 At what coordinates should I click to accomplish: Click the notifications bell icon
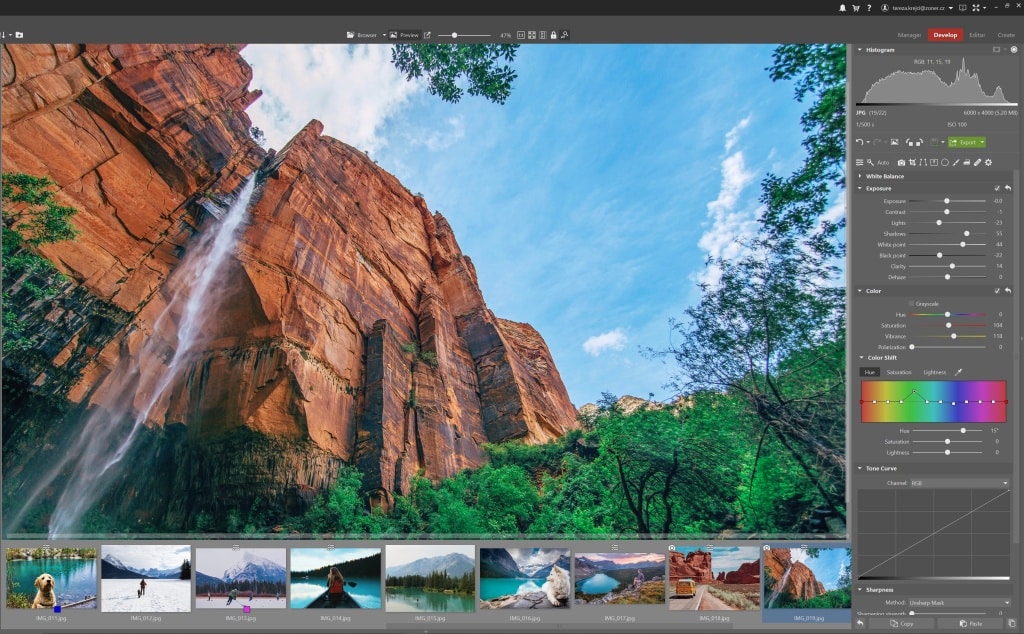click(843, 7)
